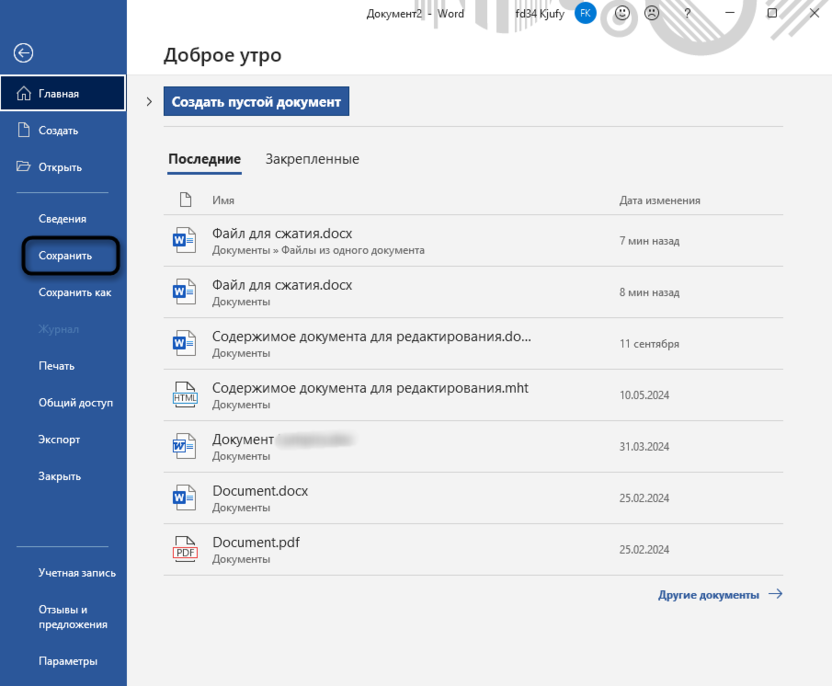Expand the templates panel with the chevron

[x=148, y=101]
